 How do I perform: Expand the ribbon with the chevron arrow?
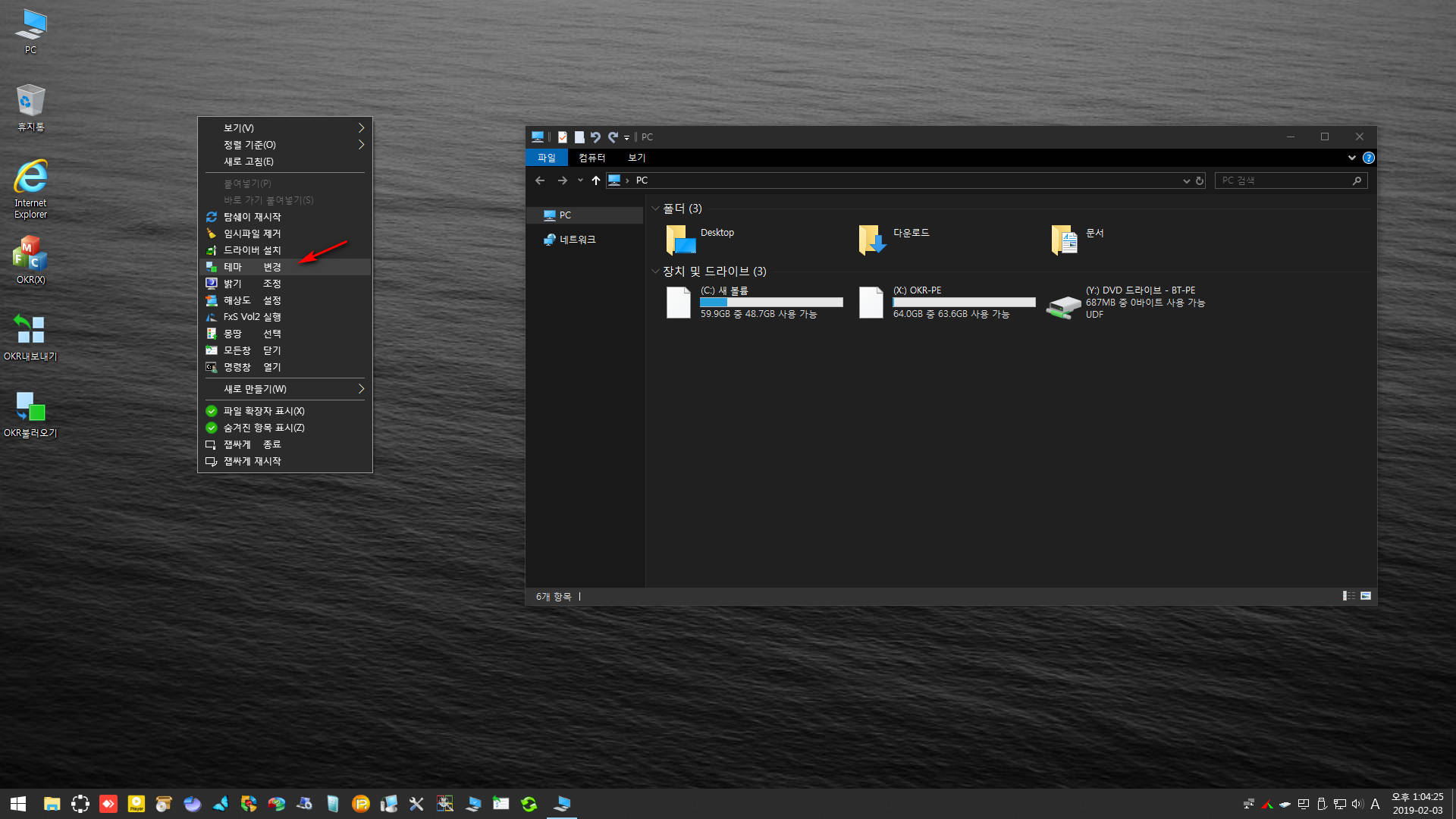click(x=1351, y=158)
